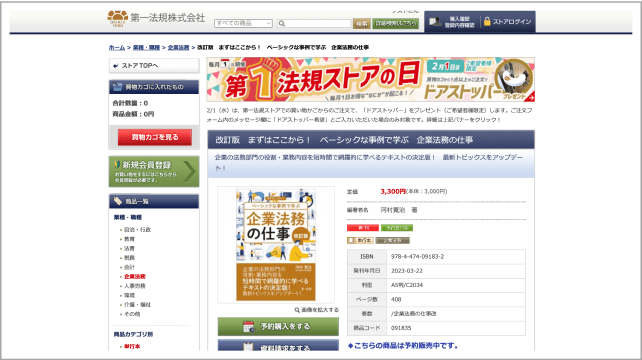Click the product code 091835
This screenshot has height=360, width=642.
pos(401,328)
